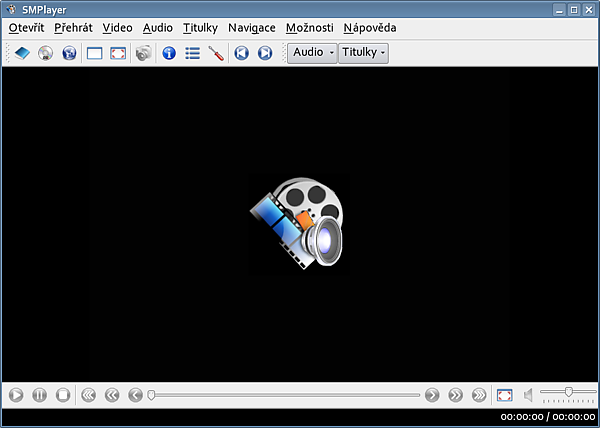This screenshot has height=428, width=600.
Task: Open the Otevřít menu
Action: tap(27, 28)
